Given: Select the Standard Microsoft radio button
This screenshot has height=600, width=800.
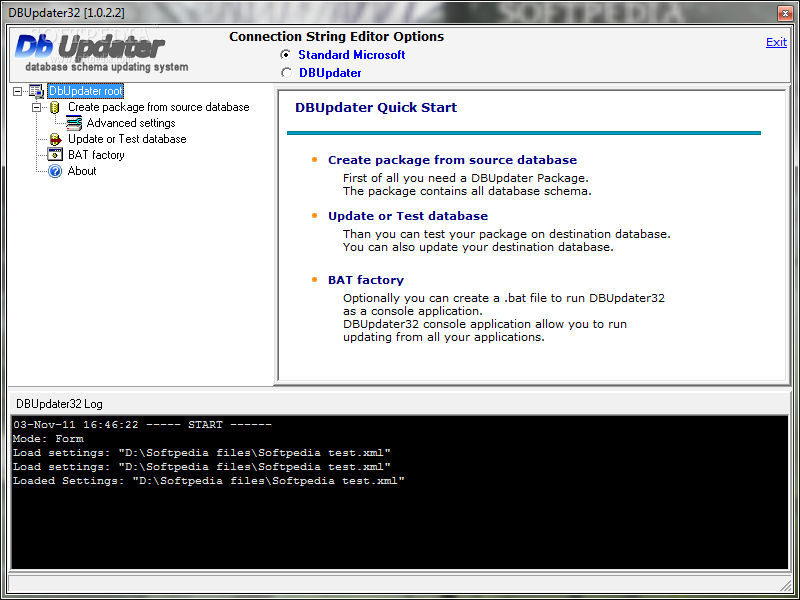Looking at the screenshot, I should click(x=286, y=55).
